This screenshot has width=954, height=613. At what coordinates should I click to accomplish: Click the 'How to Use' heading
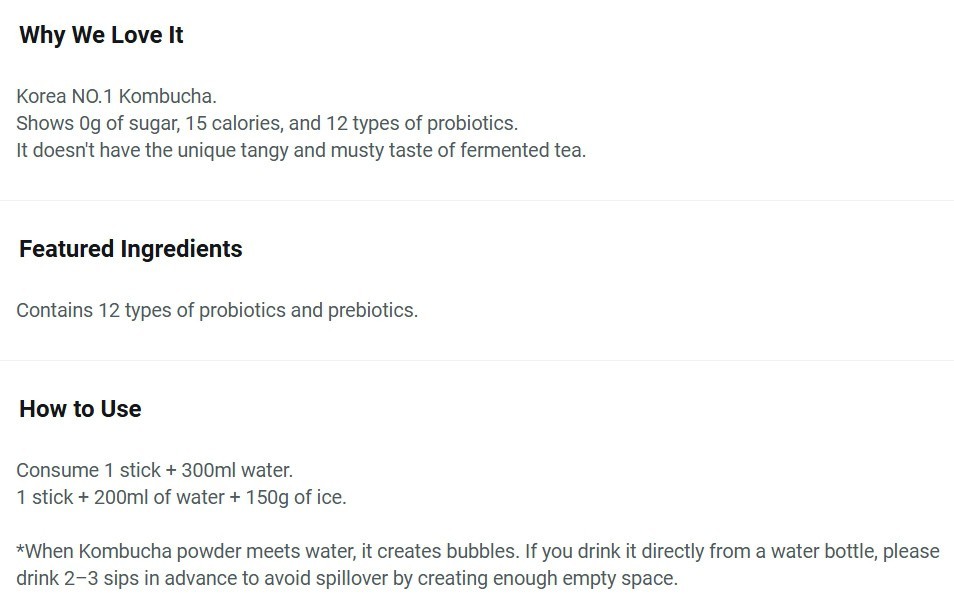click(x=80, y=409)
